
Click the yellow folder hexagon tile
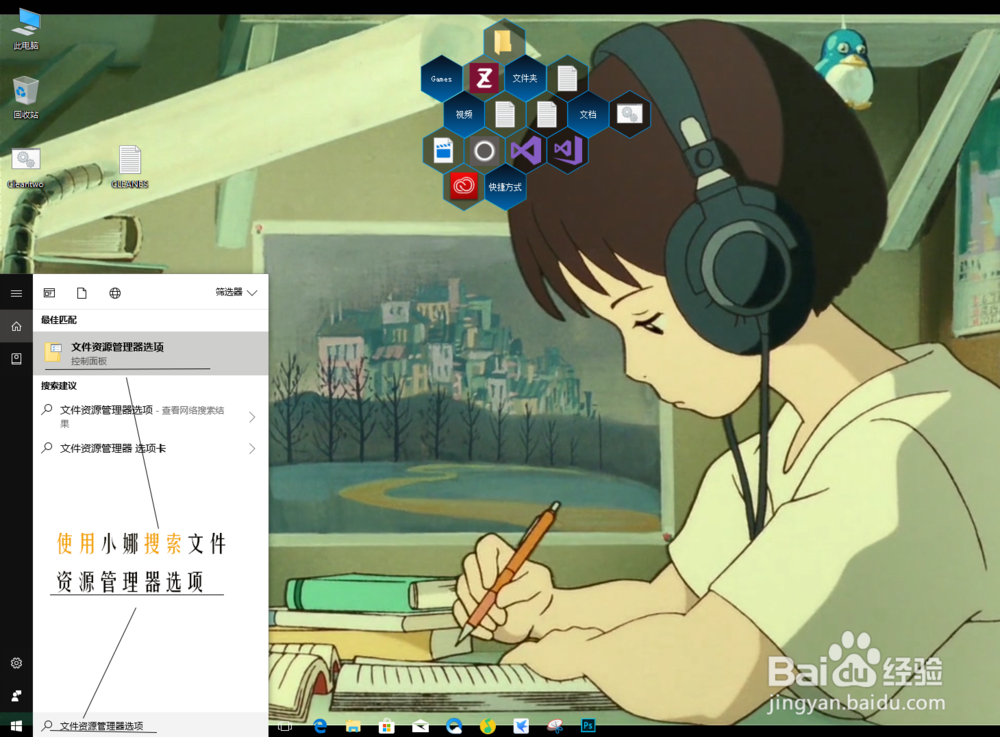[504, 42]
